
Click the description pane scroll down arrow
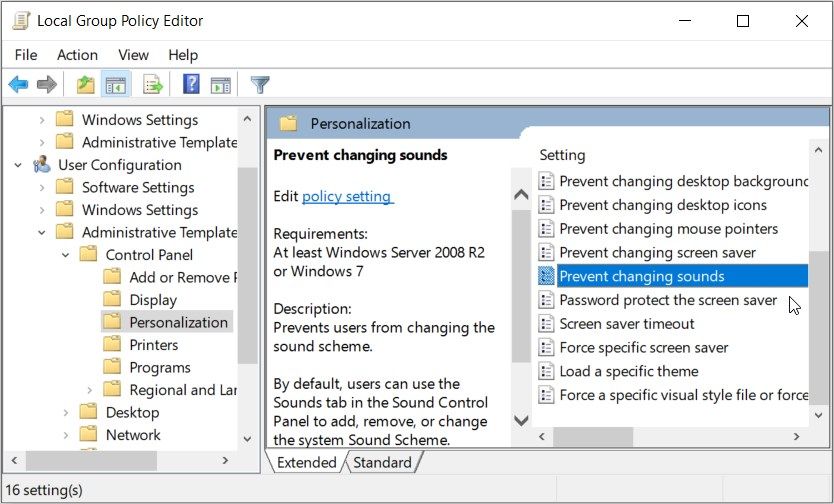coord(520,420)
